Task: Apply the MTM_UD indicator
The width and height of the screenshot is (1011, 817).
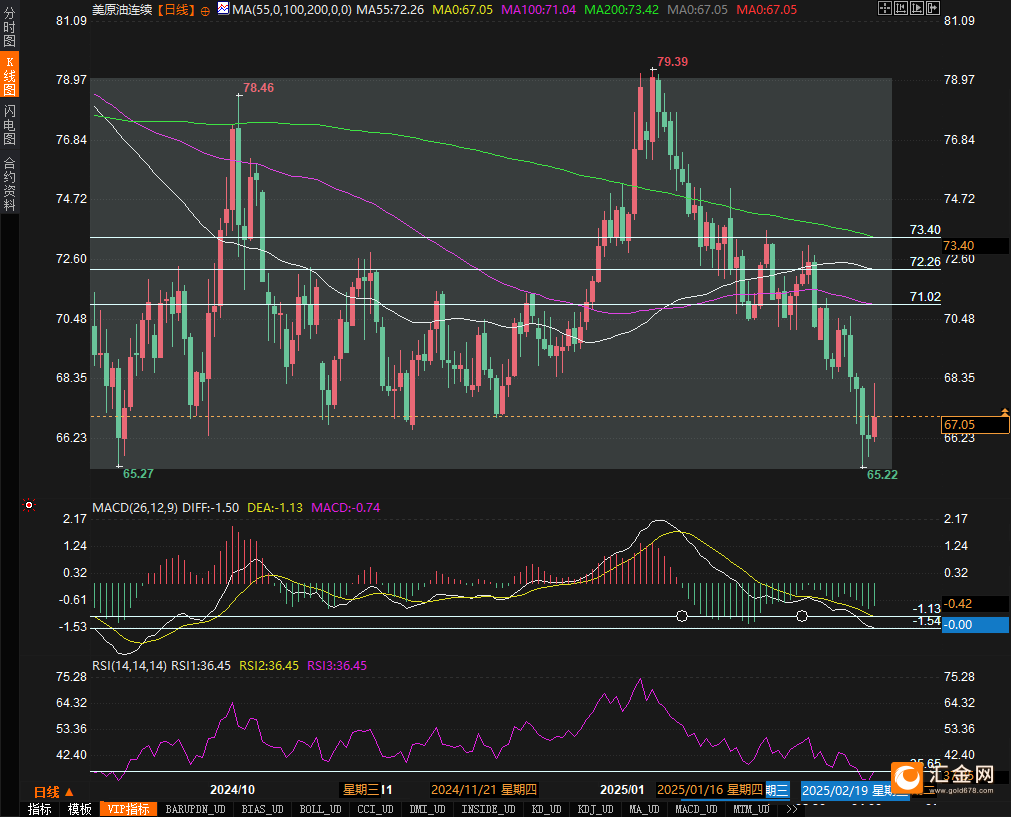Action: (751, 809)
